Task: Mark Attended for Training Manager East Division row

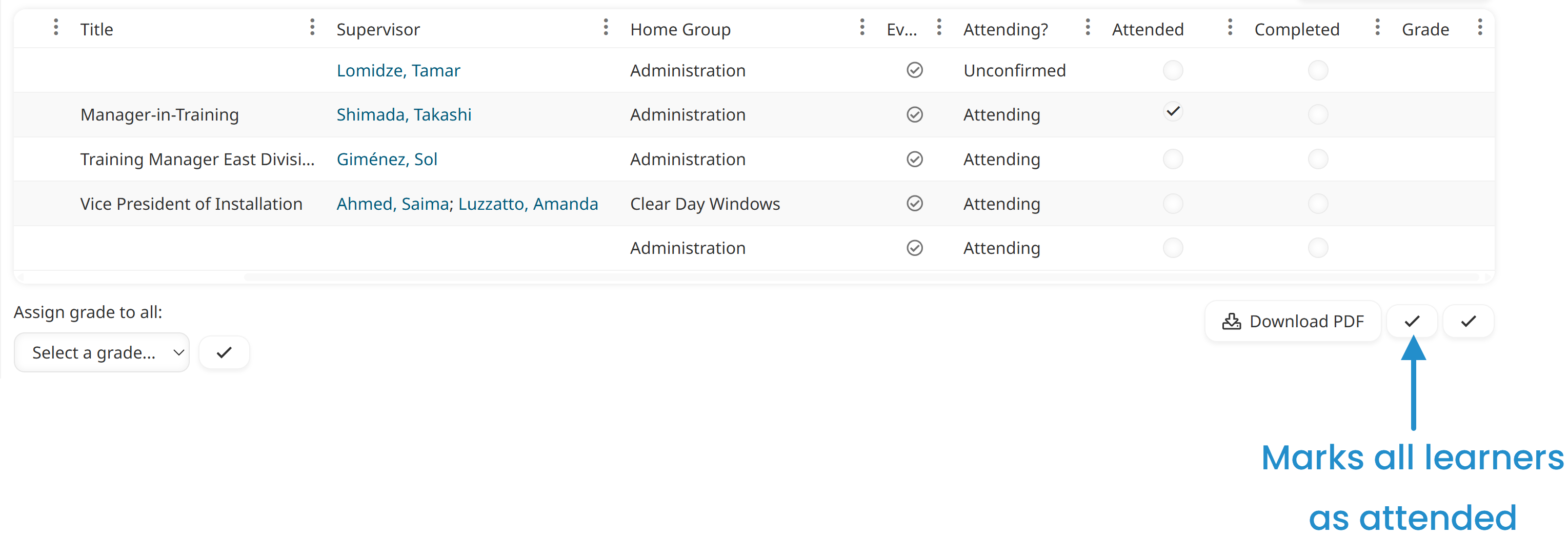Action: [1172, 159]
